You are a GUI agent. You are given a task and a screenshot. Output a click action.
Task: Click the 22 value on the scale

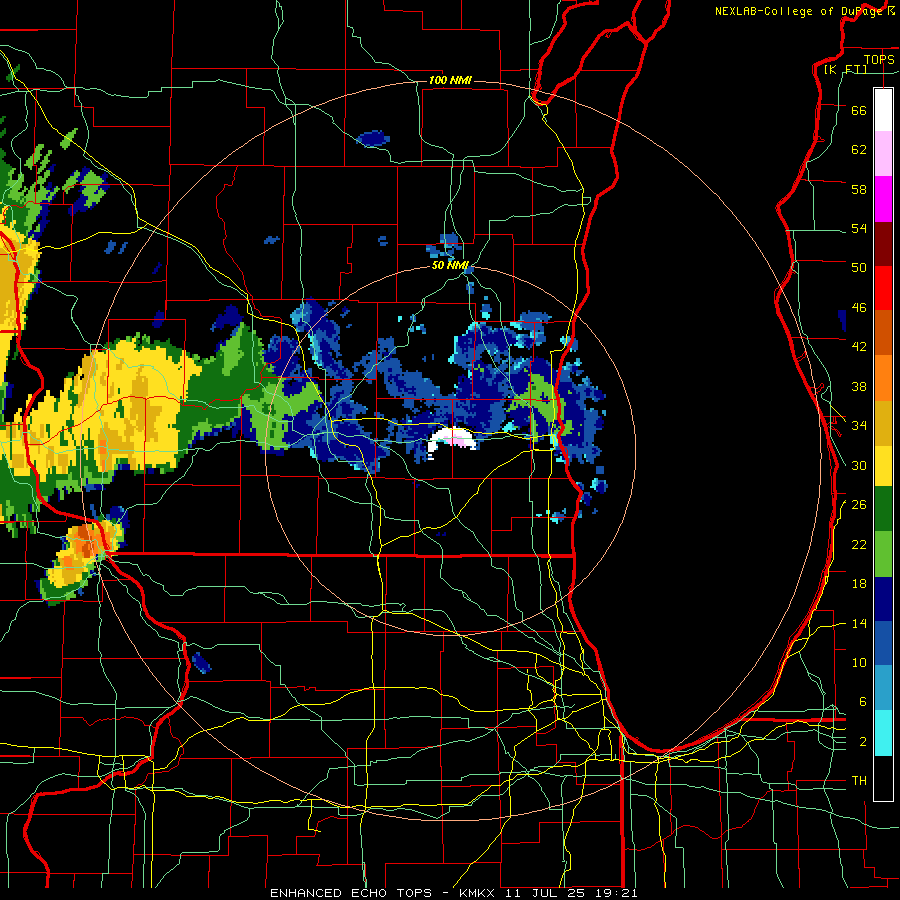pos(859,544)
